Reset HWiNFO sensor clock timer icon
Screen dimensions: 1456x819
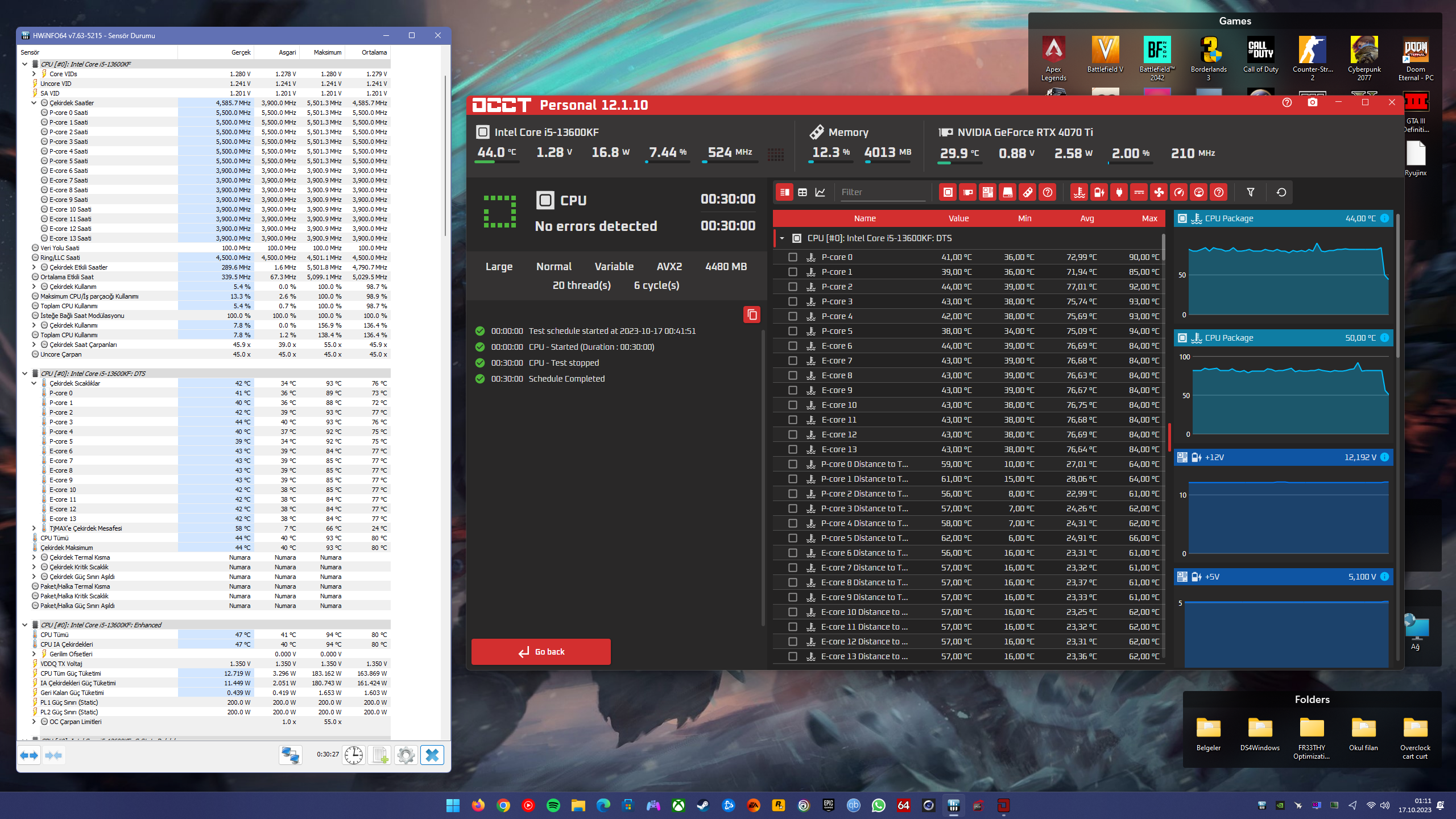tap(354, 755)
